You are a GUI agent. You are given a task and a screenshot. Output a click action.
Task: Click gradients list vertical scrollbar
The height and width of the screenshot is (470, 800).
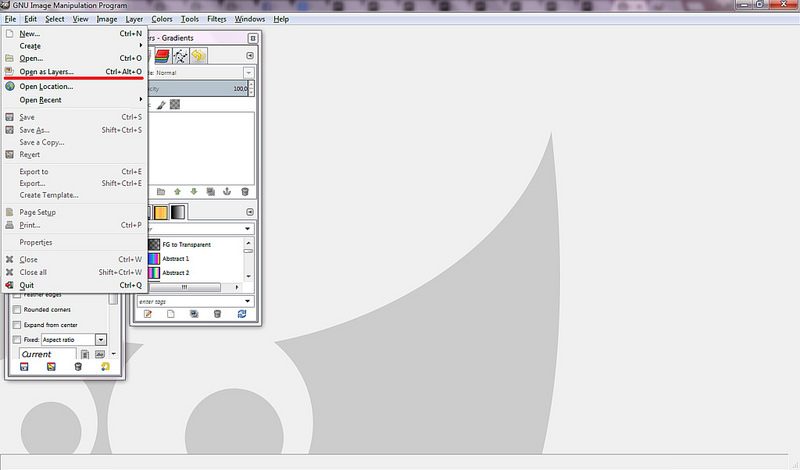pyautogui.click(x=248, y=259)
